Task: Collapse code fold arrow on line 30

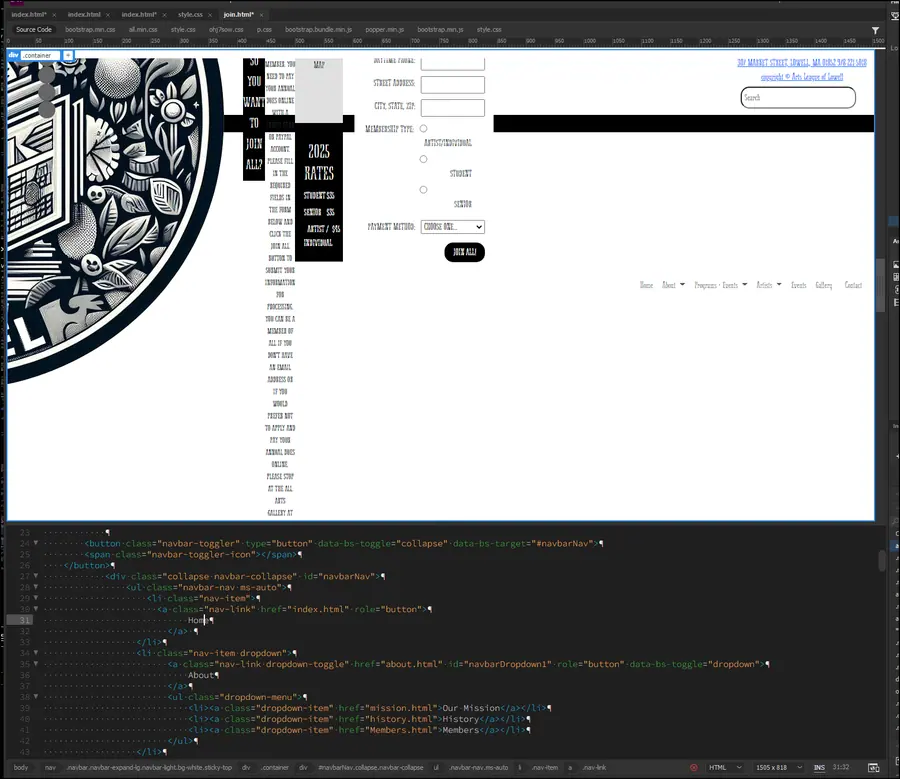Action: click(36, 609)
